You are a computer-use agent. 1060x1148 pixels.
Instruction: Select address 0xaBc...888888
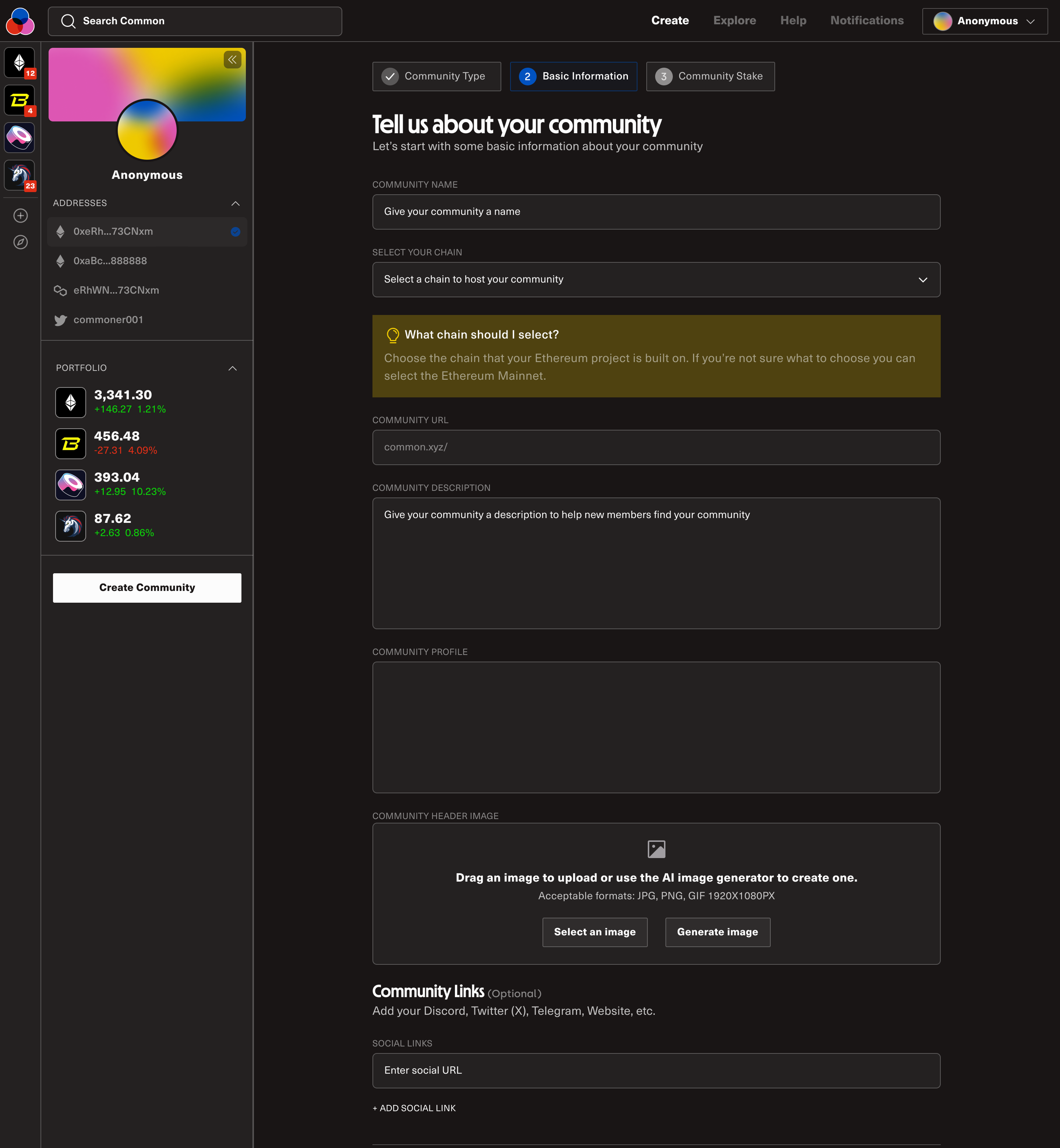(147, 262)
